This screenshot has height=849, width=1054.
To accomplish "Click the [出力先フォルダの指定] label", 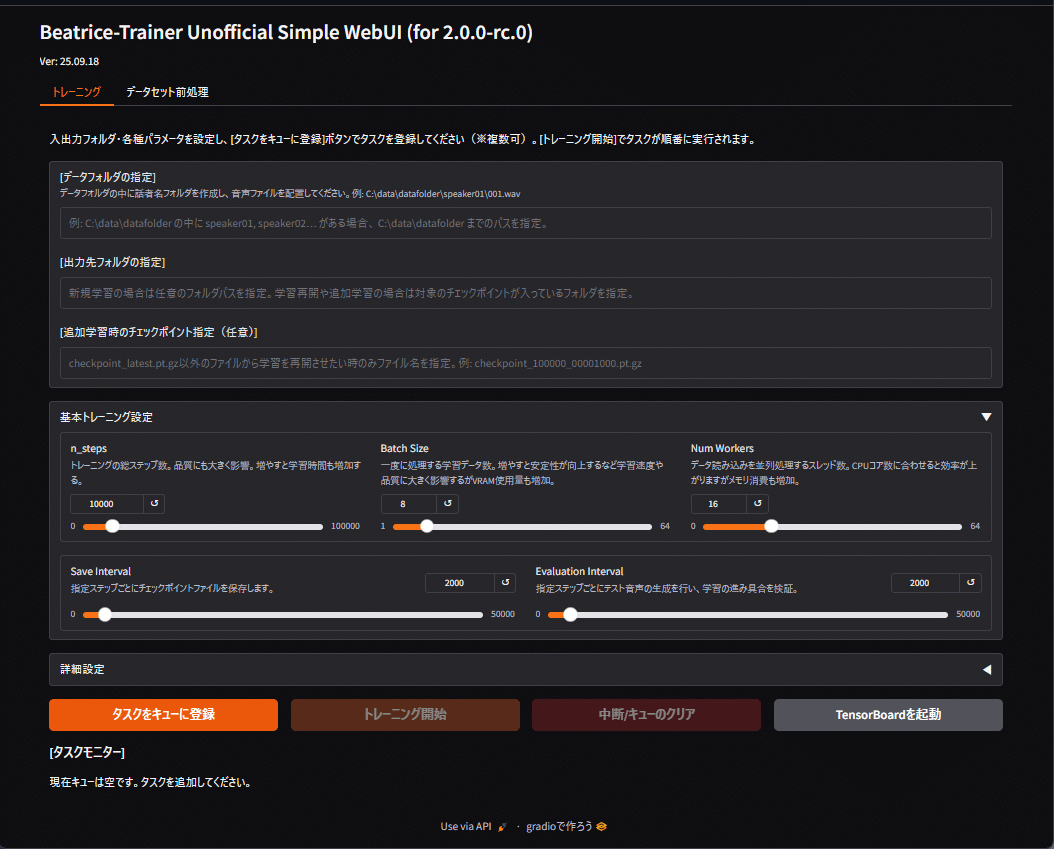I will click(x=112, y=262).
